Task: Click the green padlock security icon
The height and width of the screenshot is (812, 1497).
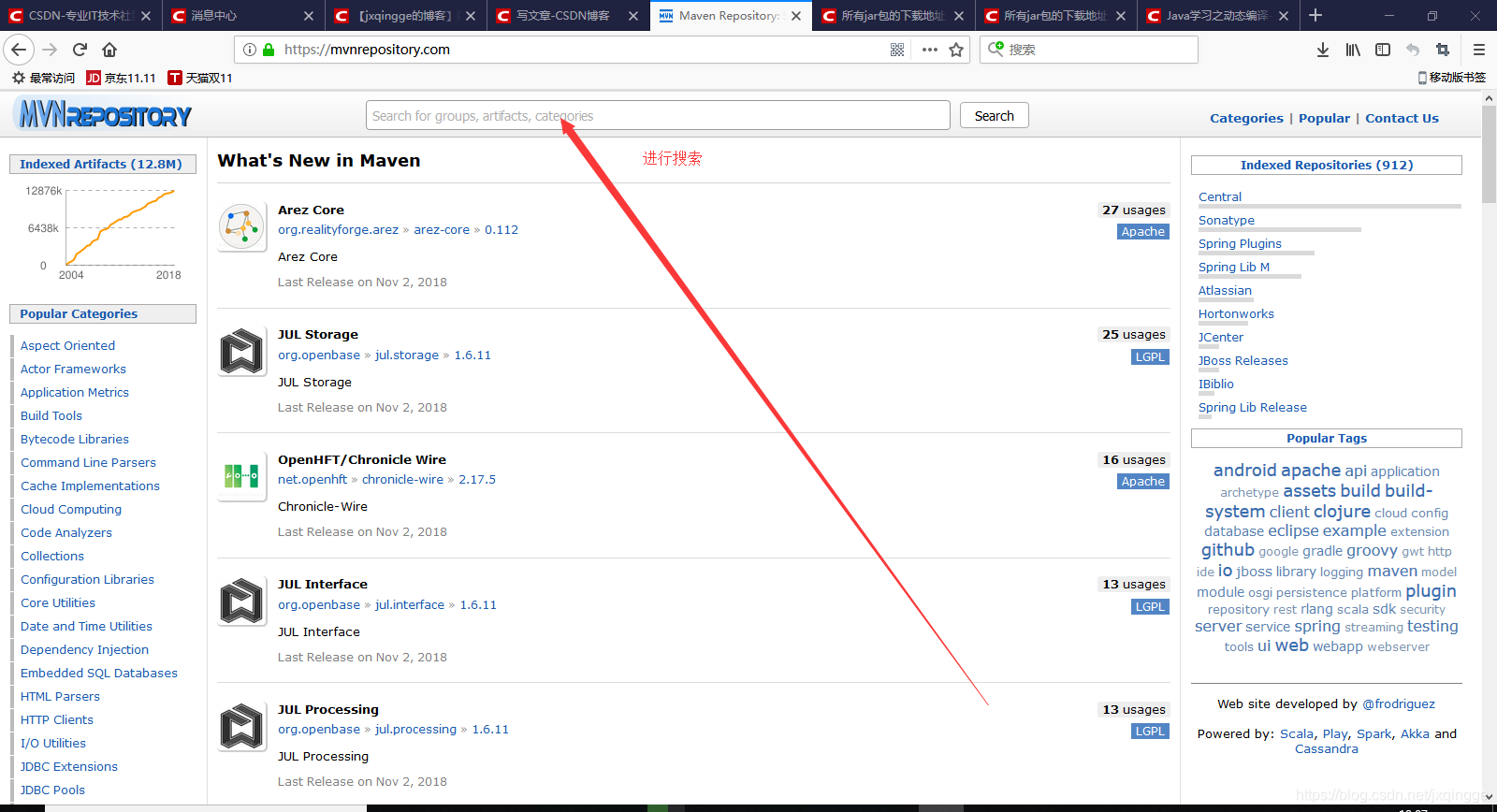Action: 269,50
